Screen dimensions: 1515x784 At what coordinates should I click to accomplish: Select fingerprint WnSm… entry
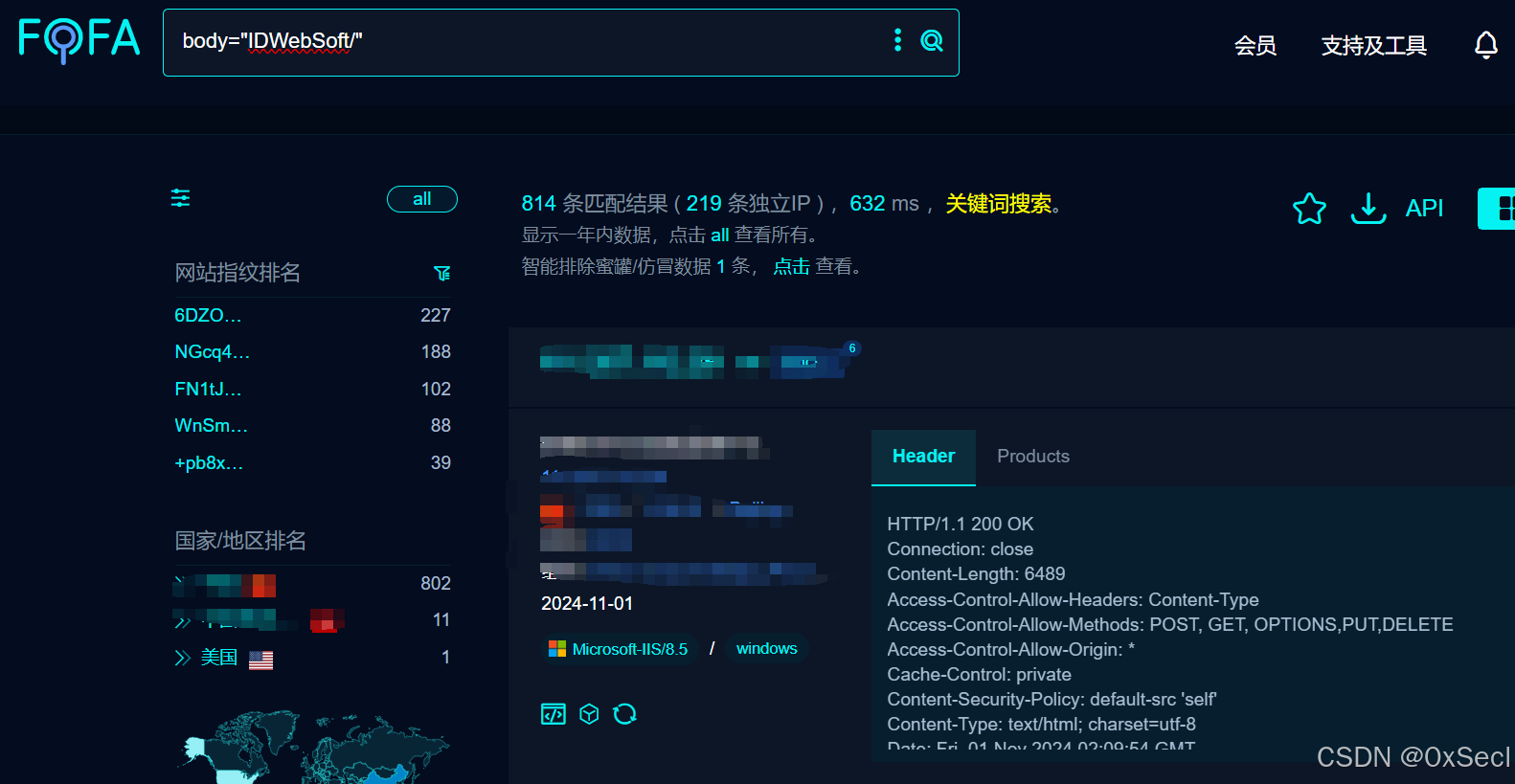(x=212, y=426)
